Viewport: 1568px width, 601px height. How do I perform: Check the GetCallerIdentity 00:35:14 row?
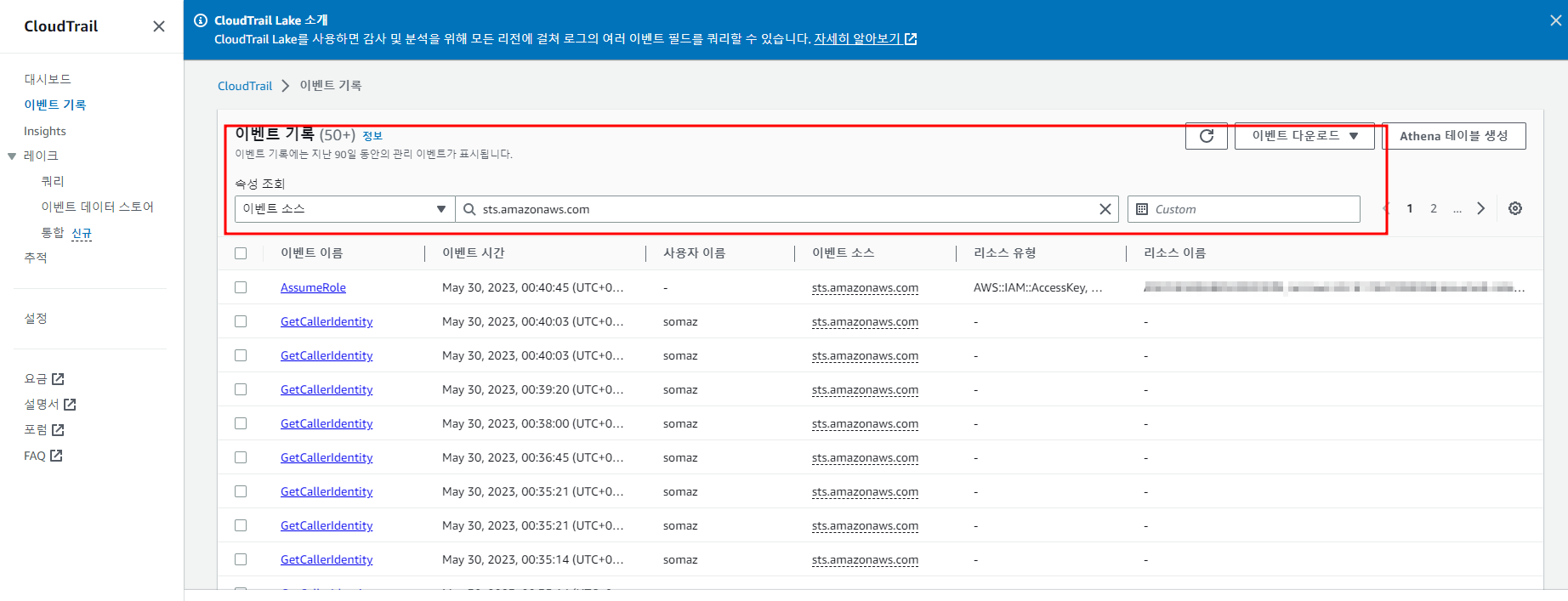241,559
